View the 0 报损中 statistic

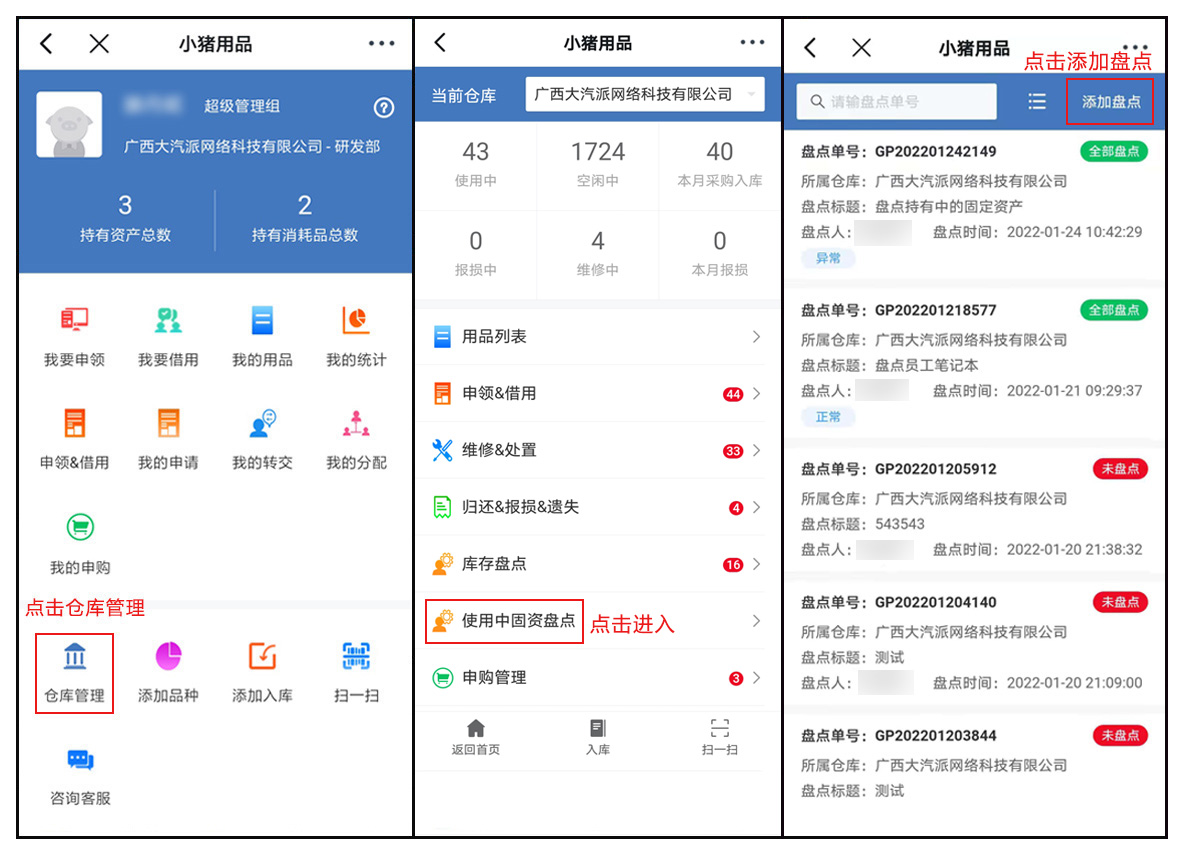[x=476, y=254]
